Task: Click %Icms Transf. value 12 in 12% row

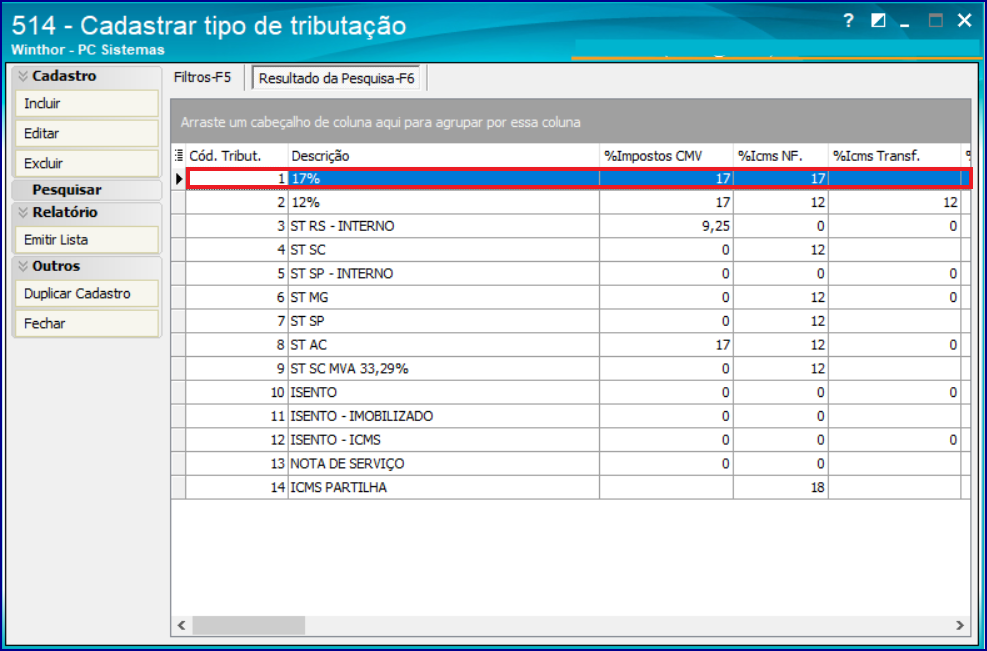Action: click(x=950, y=203)
